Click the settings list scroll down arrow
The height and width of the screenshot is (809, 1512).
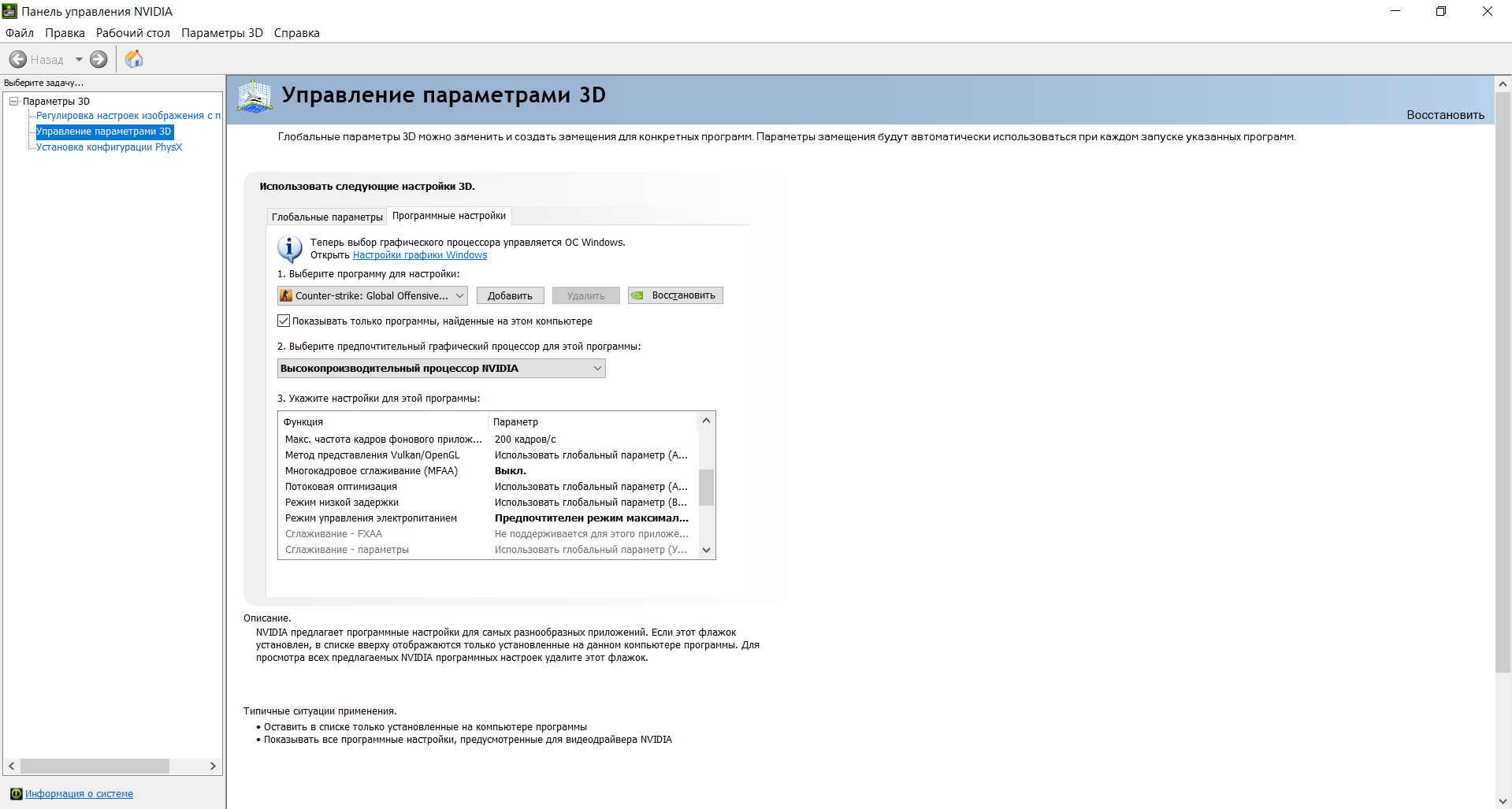[x=706, y=551]
